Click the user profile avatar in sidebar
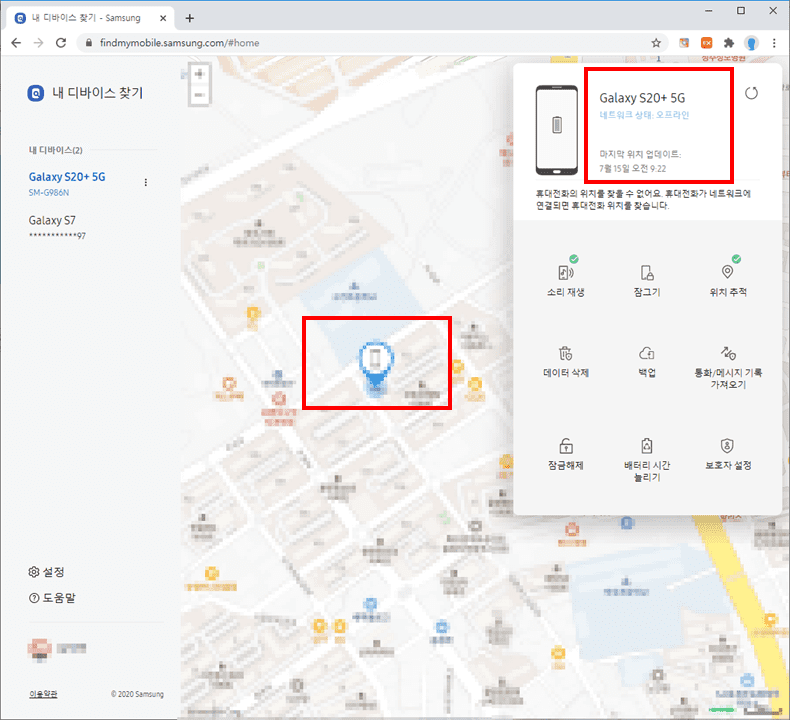The width and height of the screenshot is (790, 720). pos(39,648)
